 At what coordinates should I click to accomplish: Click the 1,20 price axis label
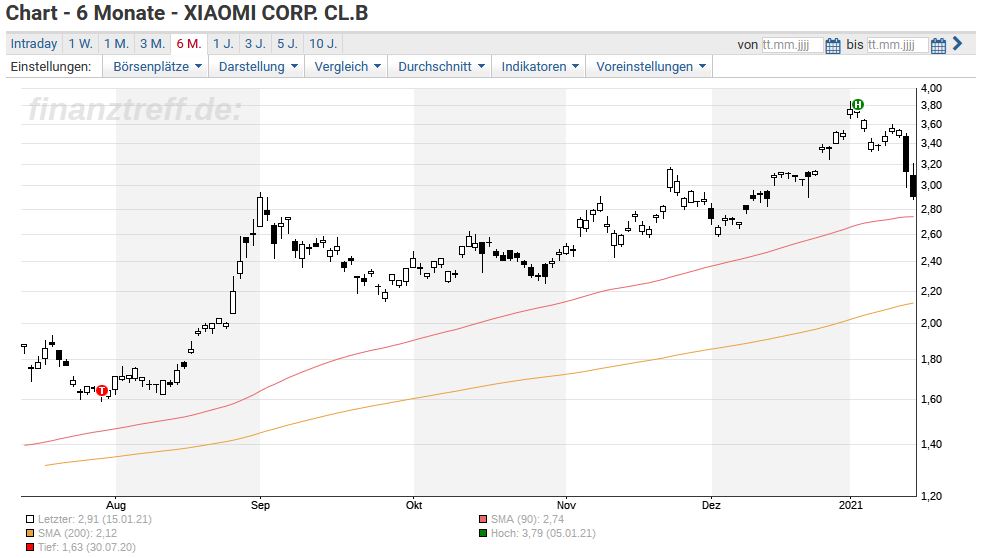tap(931, 496)
